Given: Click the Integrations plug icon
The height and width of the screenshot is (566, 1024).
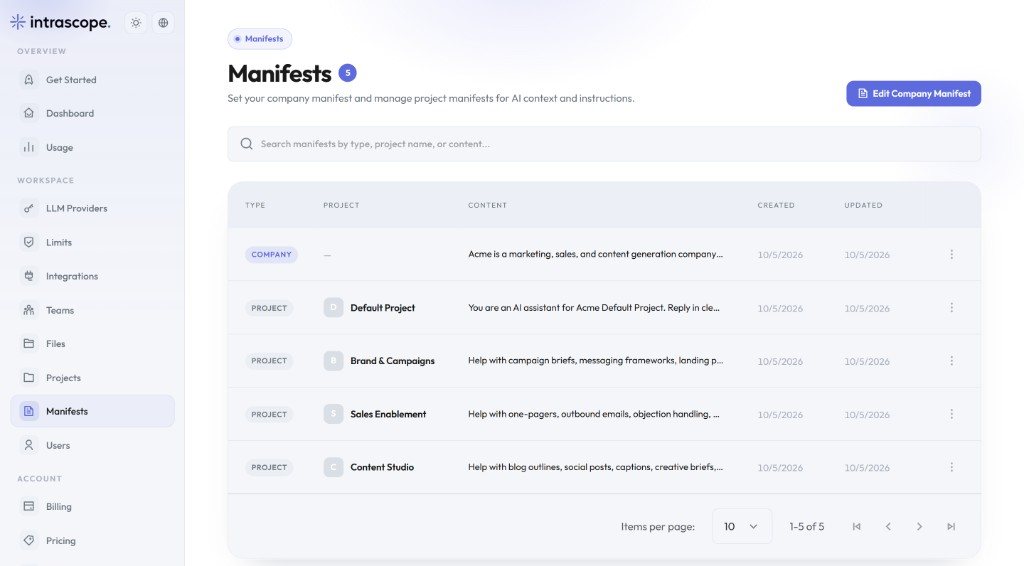Looking at the screenshot, I should point(29,276).
